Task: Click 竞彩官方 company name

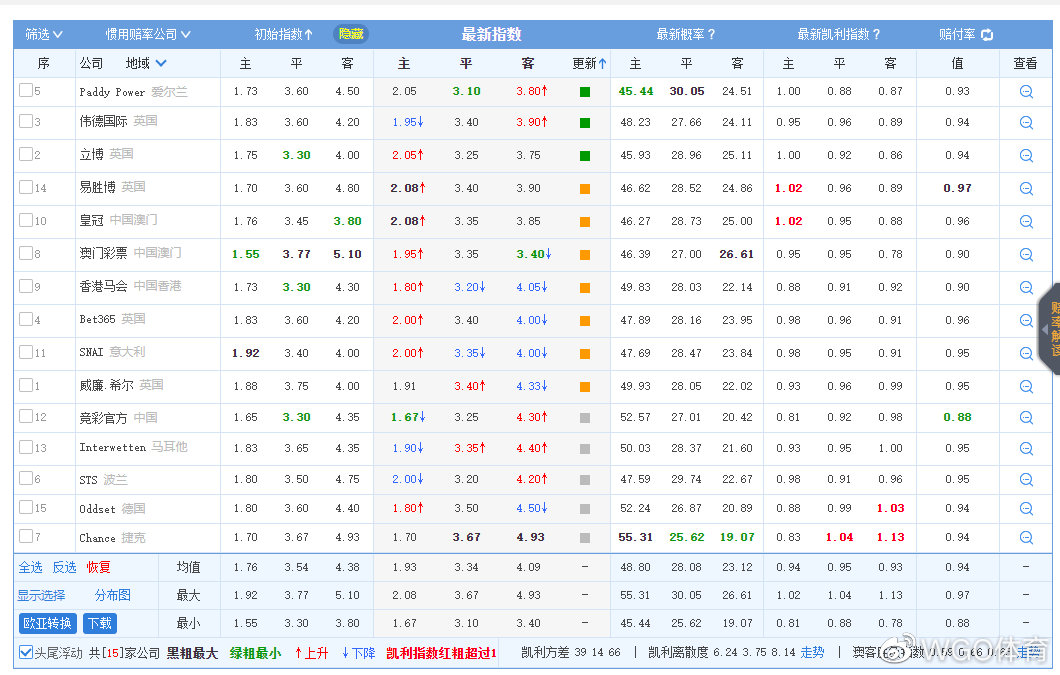Action: tap(103, 418)
